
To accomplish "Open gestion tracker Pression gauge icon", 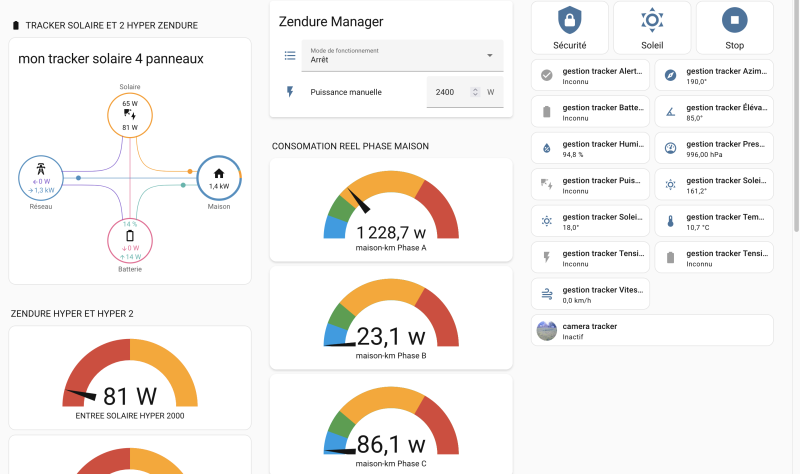I will pyautogui.click(x=670, y=148).
